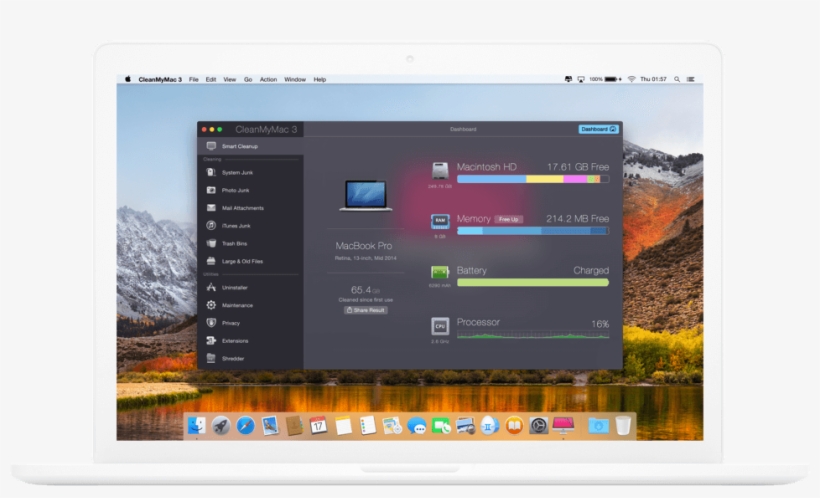Click the MacBook Pro model name
The height and width of the screenshot is (498, 820).
tap(364, 245)
